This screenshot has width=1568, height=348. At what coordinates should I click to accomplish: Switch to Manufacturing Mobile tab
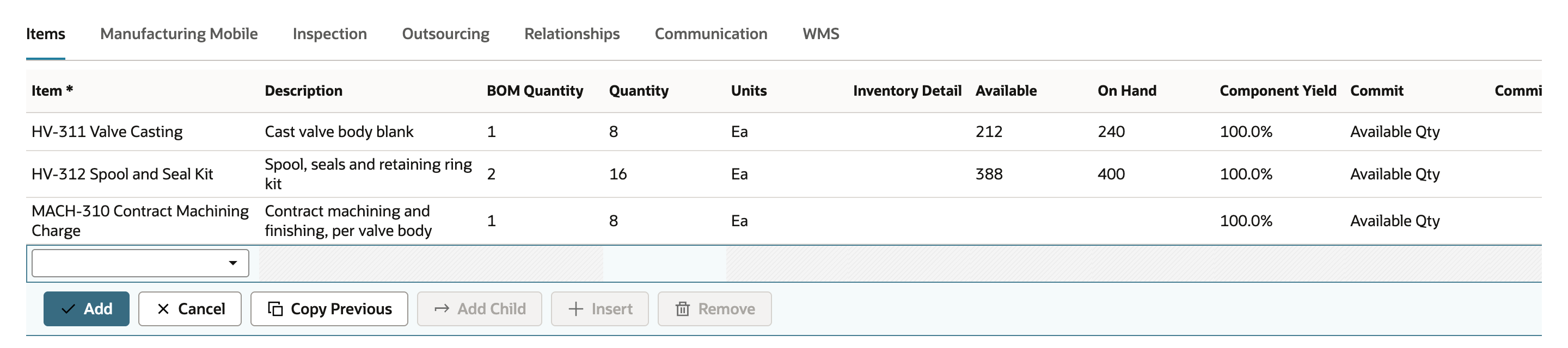(x=179, y=34)
